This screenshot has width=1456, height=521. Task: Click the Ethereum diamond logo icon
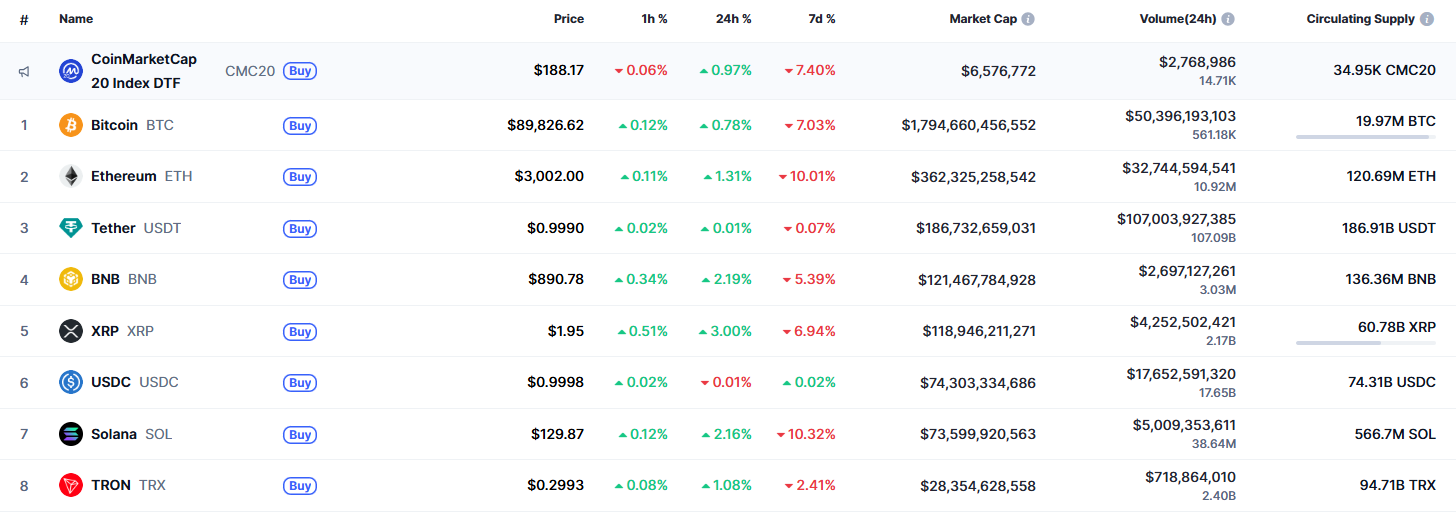(71, 177)
